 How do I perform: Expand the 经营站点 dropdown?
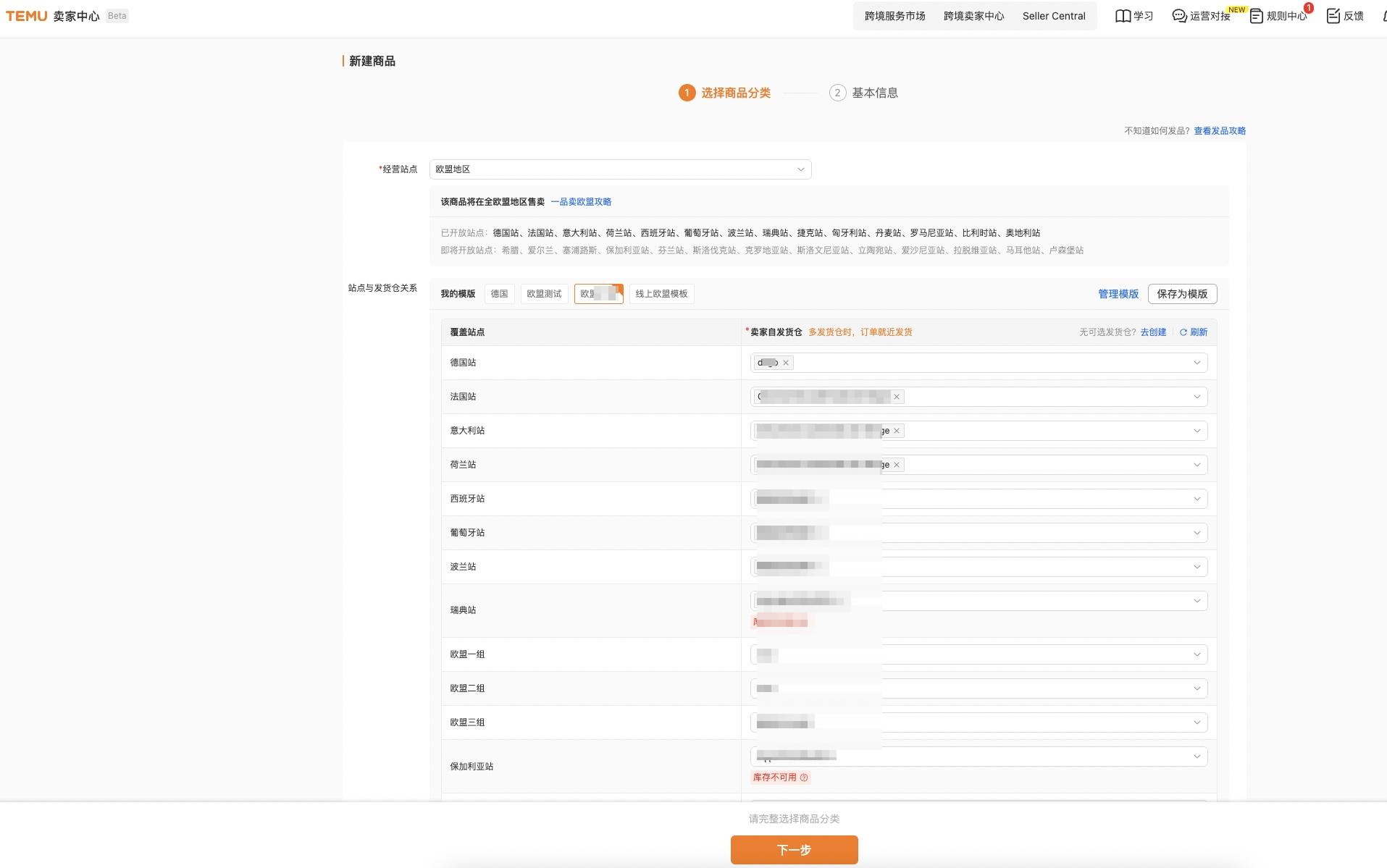[x=800, y=169]
